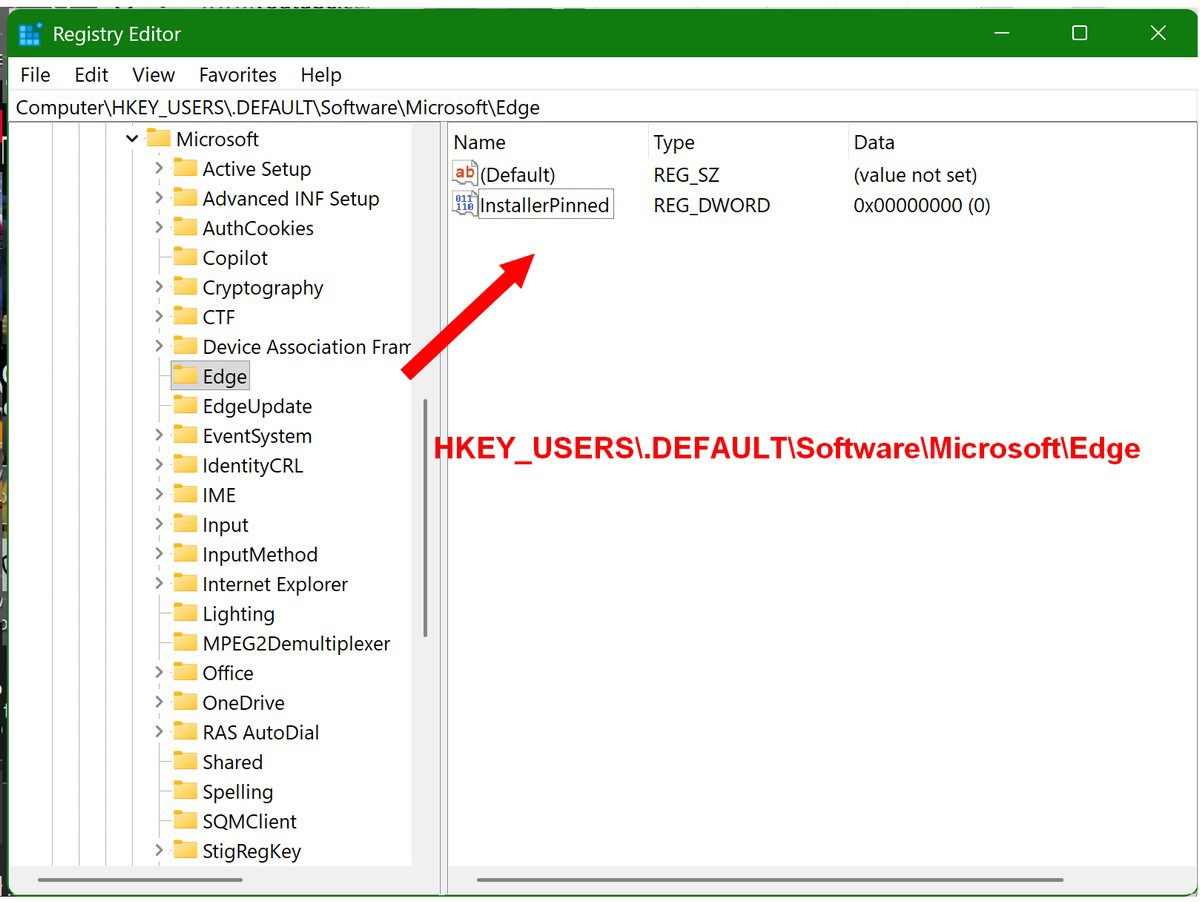Image resolution: width=1200 pixels, height=902 pixels.
Task: Click the Lighting folder icon
Action: tap(185, 612)
